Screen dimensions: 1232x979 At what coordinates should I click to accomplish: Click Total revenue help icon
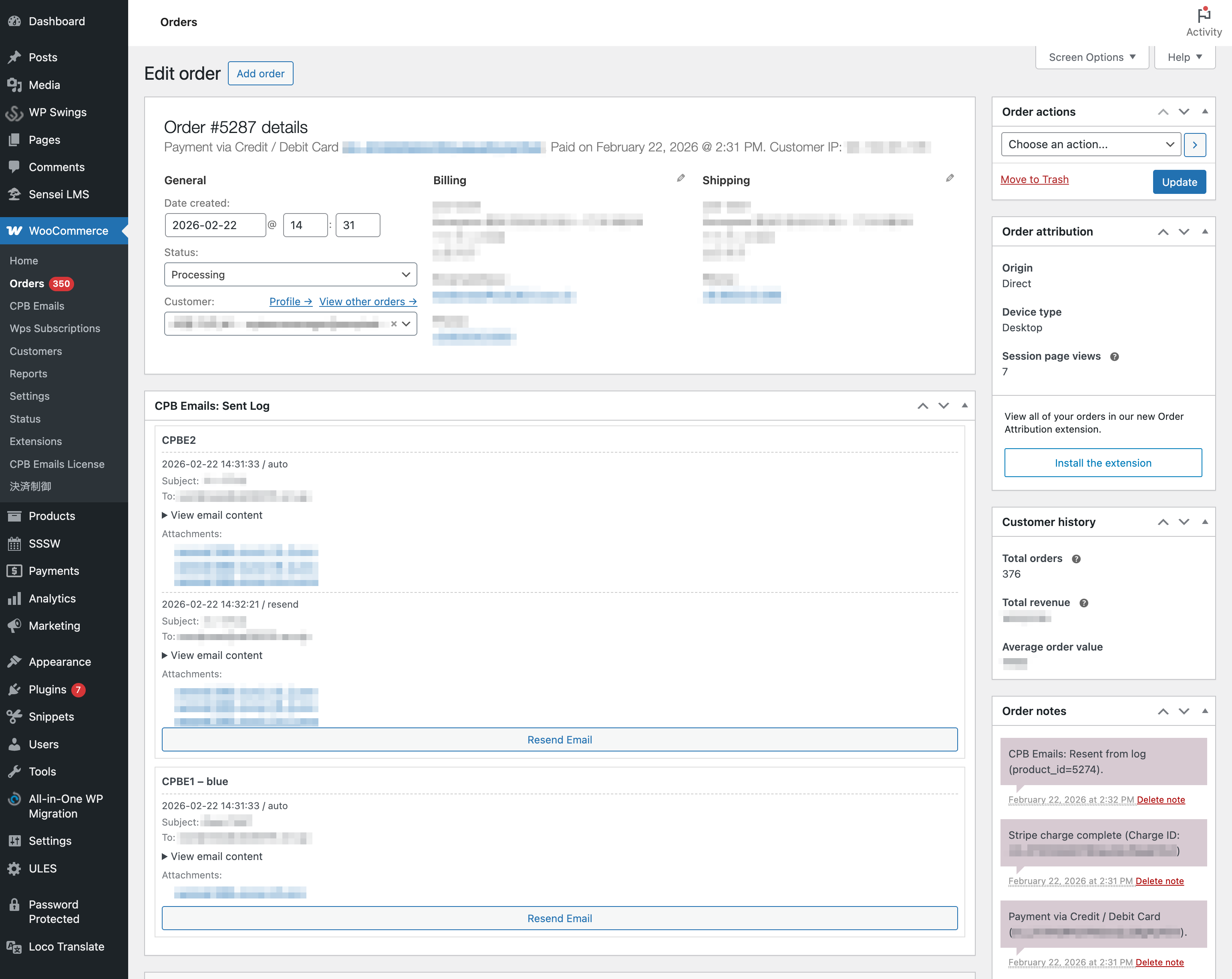coord(1083,603)
